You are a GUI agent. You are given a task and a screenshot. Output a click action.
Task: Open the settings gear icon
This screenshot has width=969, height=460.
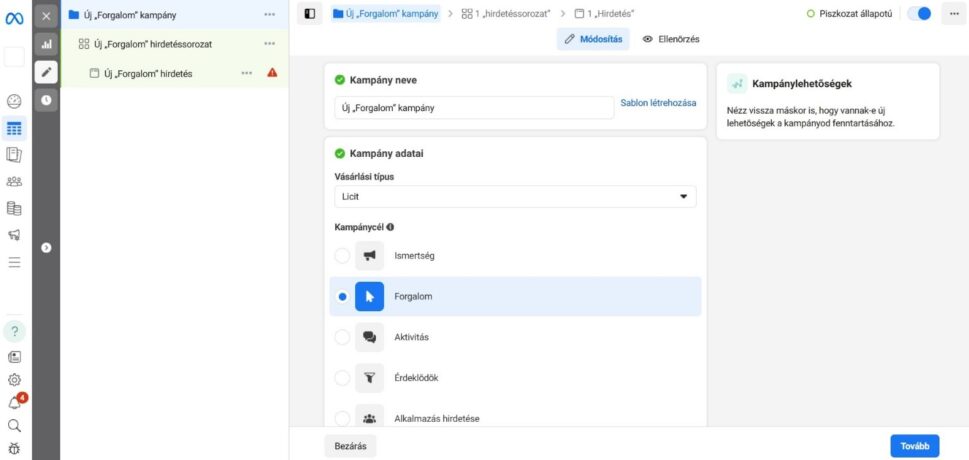point(14,379)
